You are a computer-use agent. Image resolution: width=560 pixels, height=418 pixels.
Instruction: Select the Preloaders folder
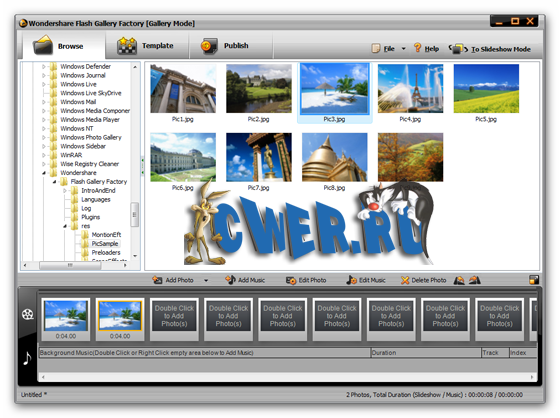coord(106,253)
